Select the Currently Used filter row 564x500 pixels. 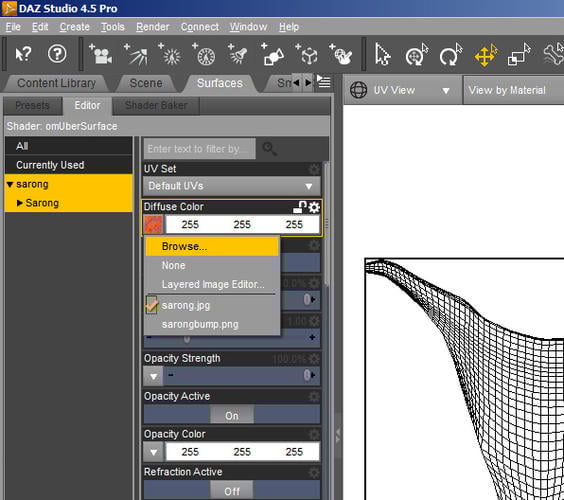[68, 165]
